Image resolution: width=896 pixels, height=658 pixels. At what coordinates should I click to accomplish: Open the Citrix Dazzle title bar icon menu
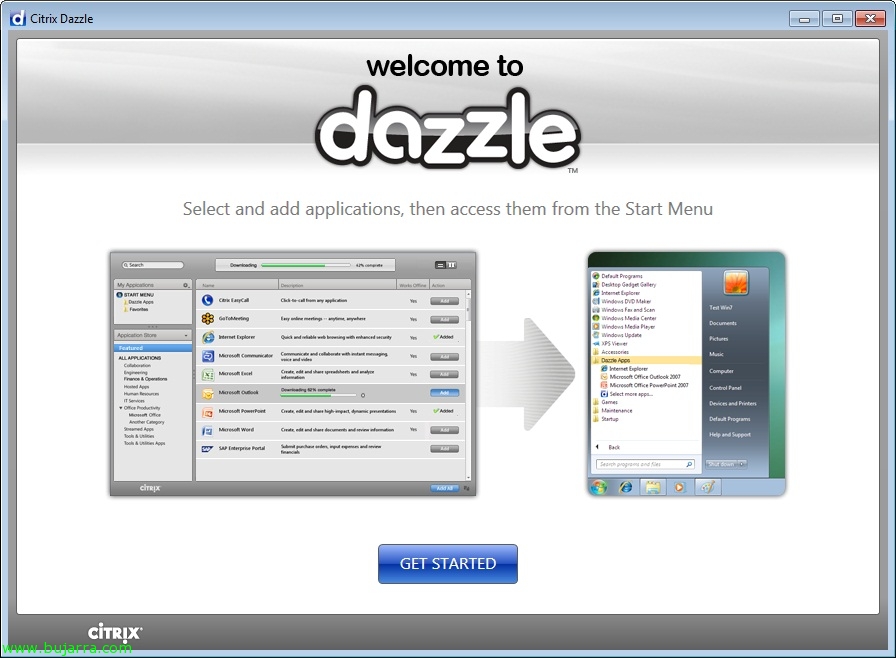point(18,18)
